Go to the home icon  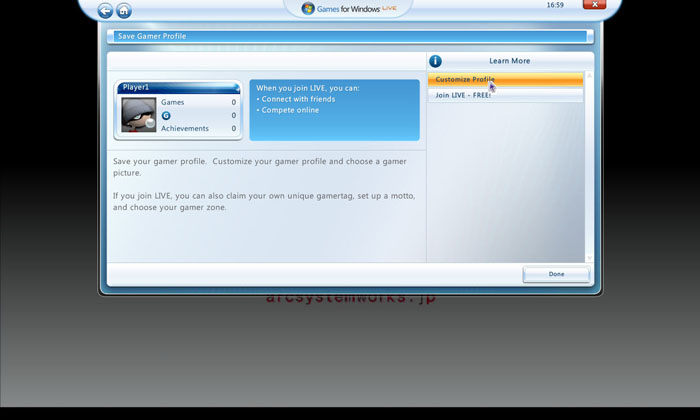[x=124, y=10]
